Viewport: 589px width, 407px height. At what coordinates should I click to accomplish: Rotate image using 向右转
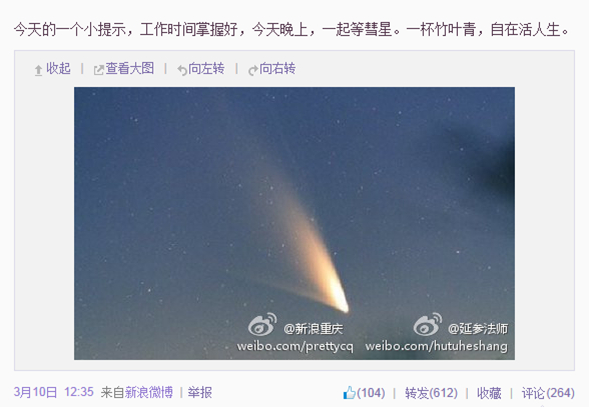[277, 68]
